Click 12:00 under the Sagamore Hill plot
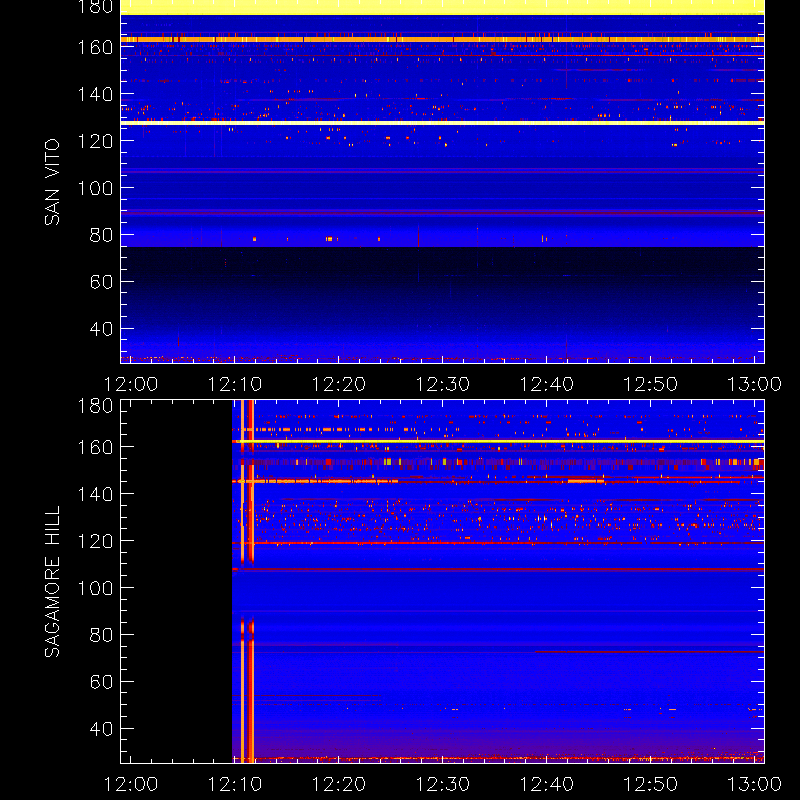 [131, 784]
